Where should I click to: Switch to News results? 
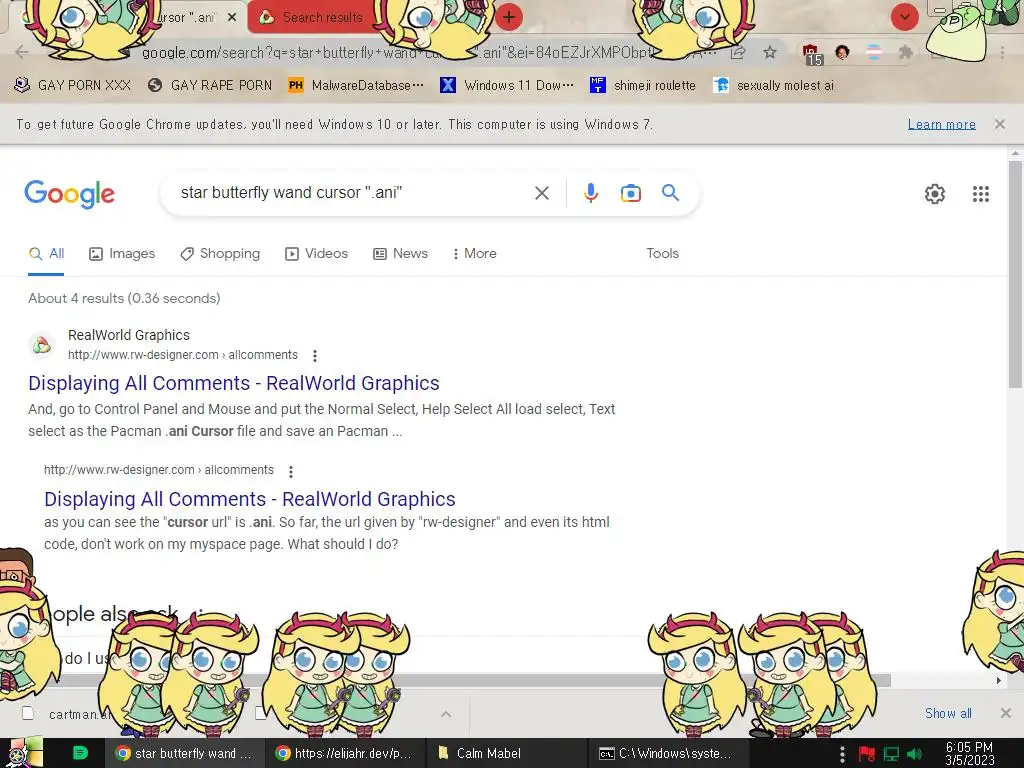coord(400,253)
